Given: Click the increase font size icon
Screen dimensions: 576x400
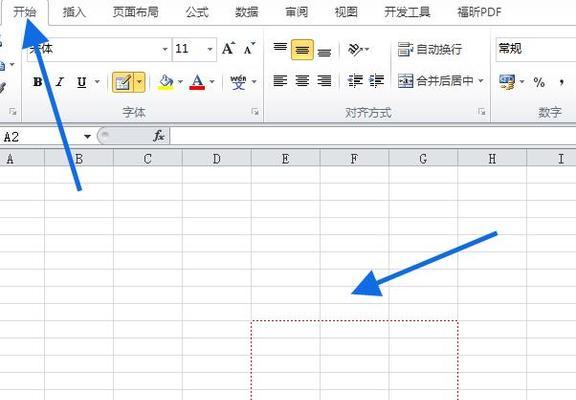Looking at the screenshot, I should 228,48.
